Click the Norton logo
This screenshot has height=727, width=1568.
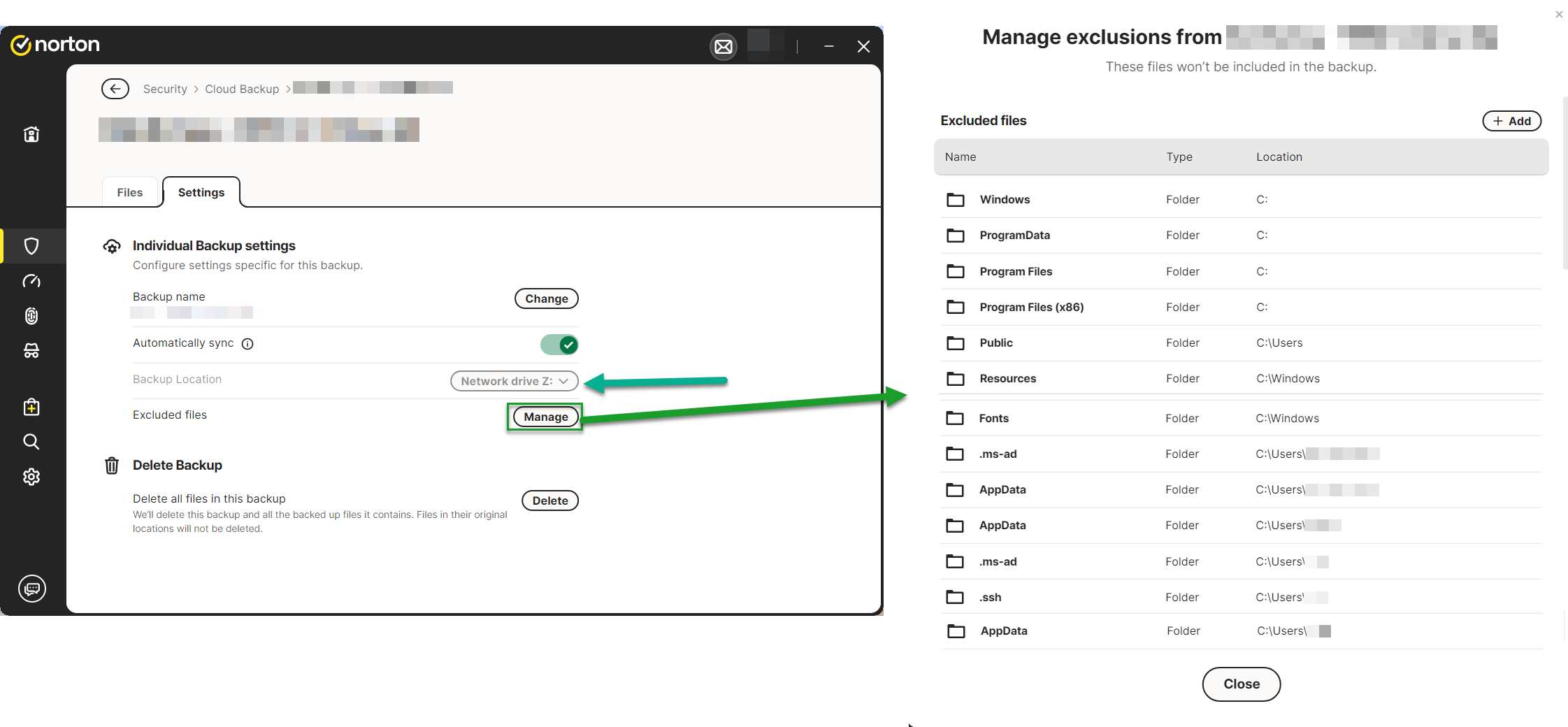point(55,45)
